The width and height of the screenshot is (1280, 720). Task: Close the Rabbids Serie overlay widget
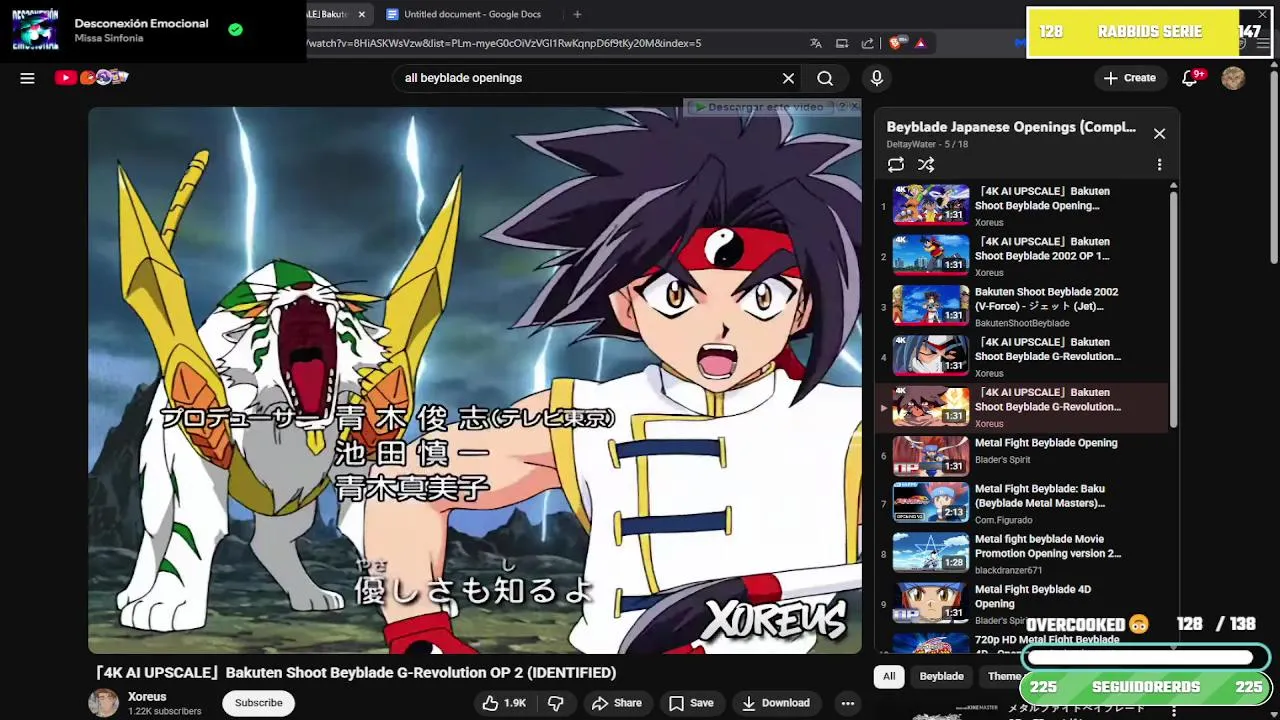(1262, 15)
